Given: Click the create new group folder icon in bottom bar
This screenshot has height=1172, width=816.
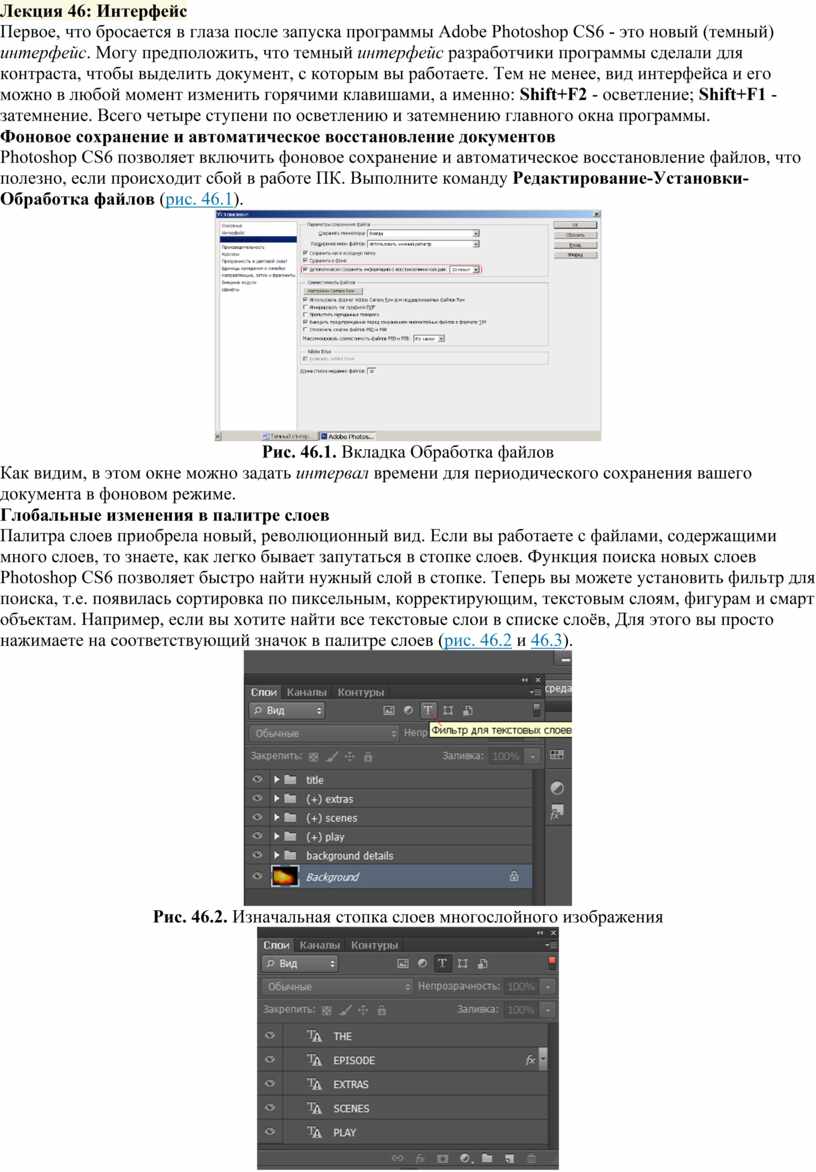Looking at the screenshot, I should tap(487, 1159).
